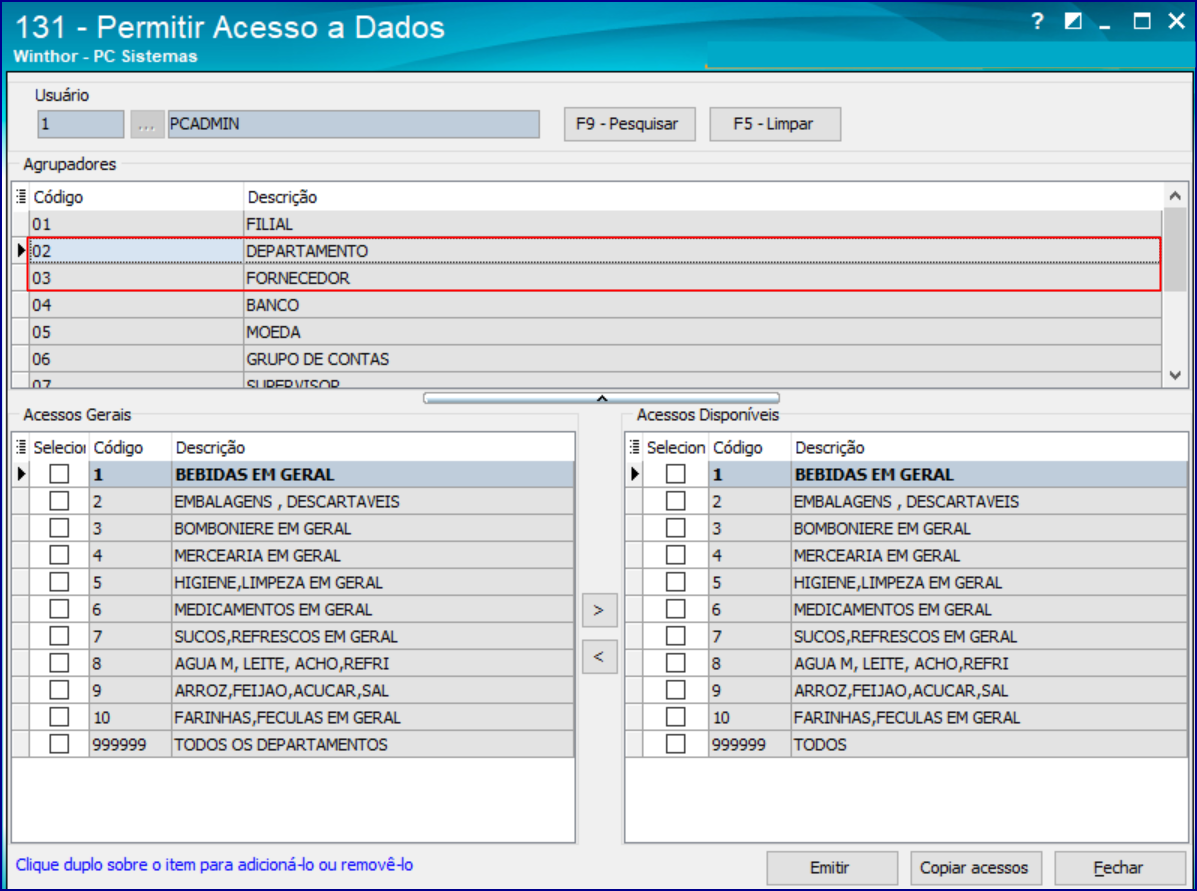This screenshot has width=1197, height=891.
Task: Select EMBALAGENS , DESCARTAVEIS in Acessos Disponíveis
Action: tap(907, 501)
